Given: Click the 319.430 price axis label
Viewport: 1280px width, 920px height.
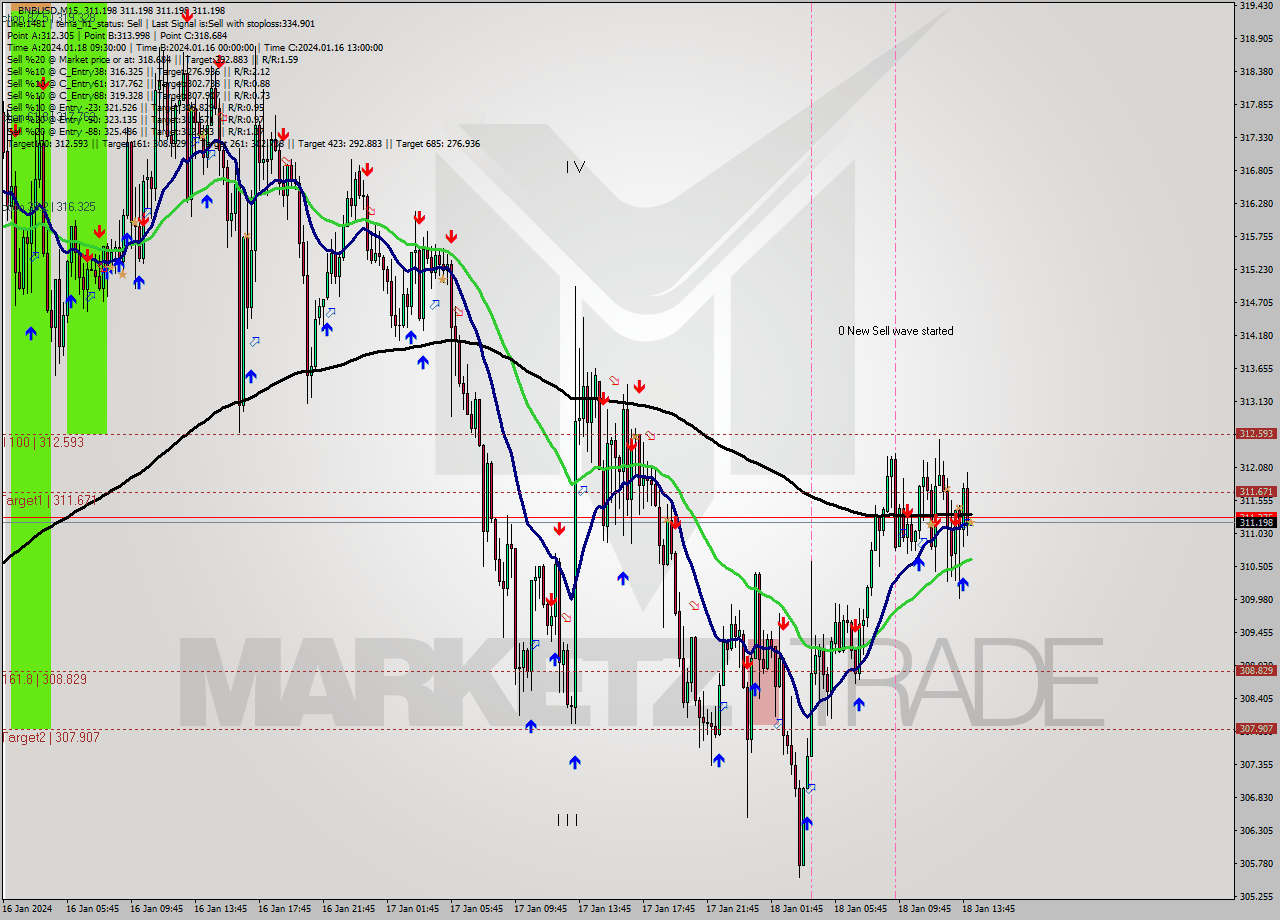Looking at the screenshot, I should 1255,6.
